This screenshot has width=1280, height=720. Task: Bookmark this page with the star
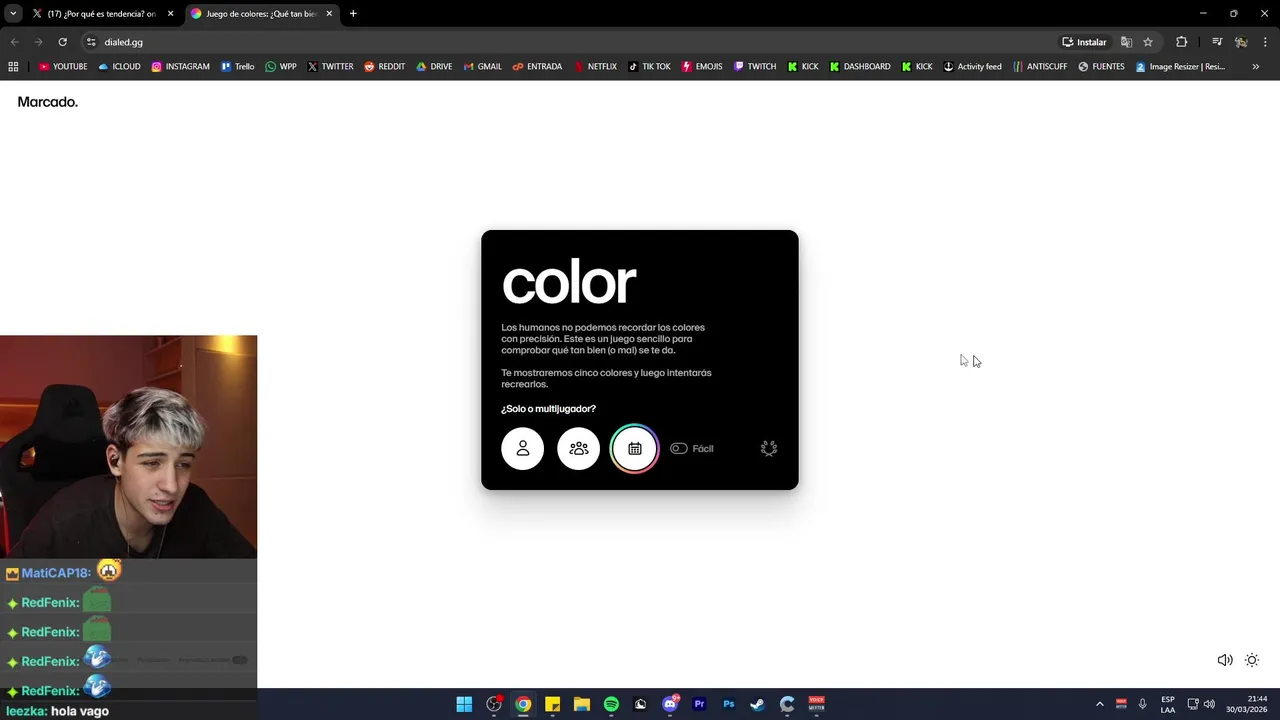click(x=1148, y=42)
